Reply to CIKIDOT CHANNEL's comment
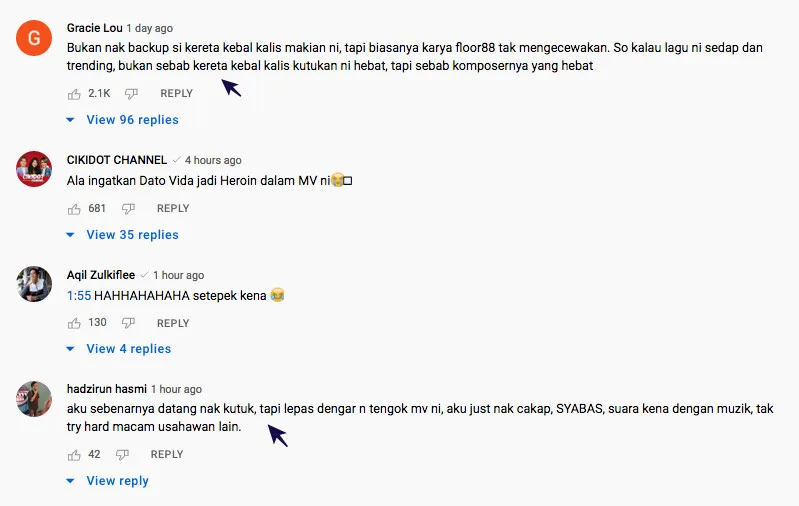Image resolution: width=799 pixels, height=506 pixels. [x=173, y=208]
